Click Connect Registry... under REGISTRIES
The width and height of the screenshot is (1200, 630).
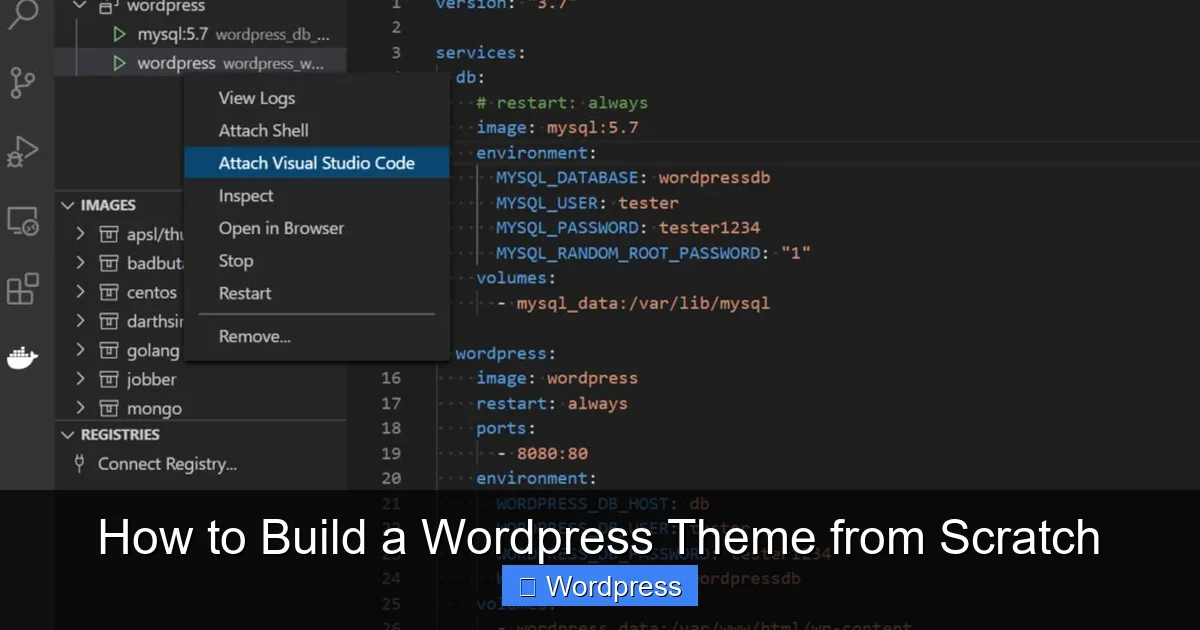166,464
